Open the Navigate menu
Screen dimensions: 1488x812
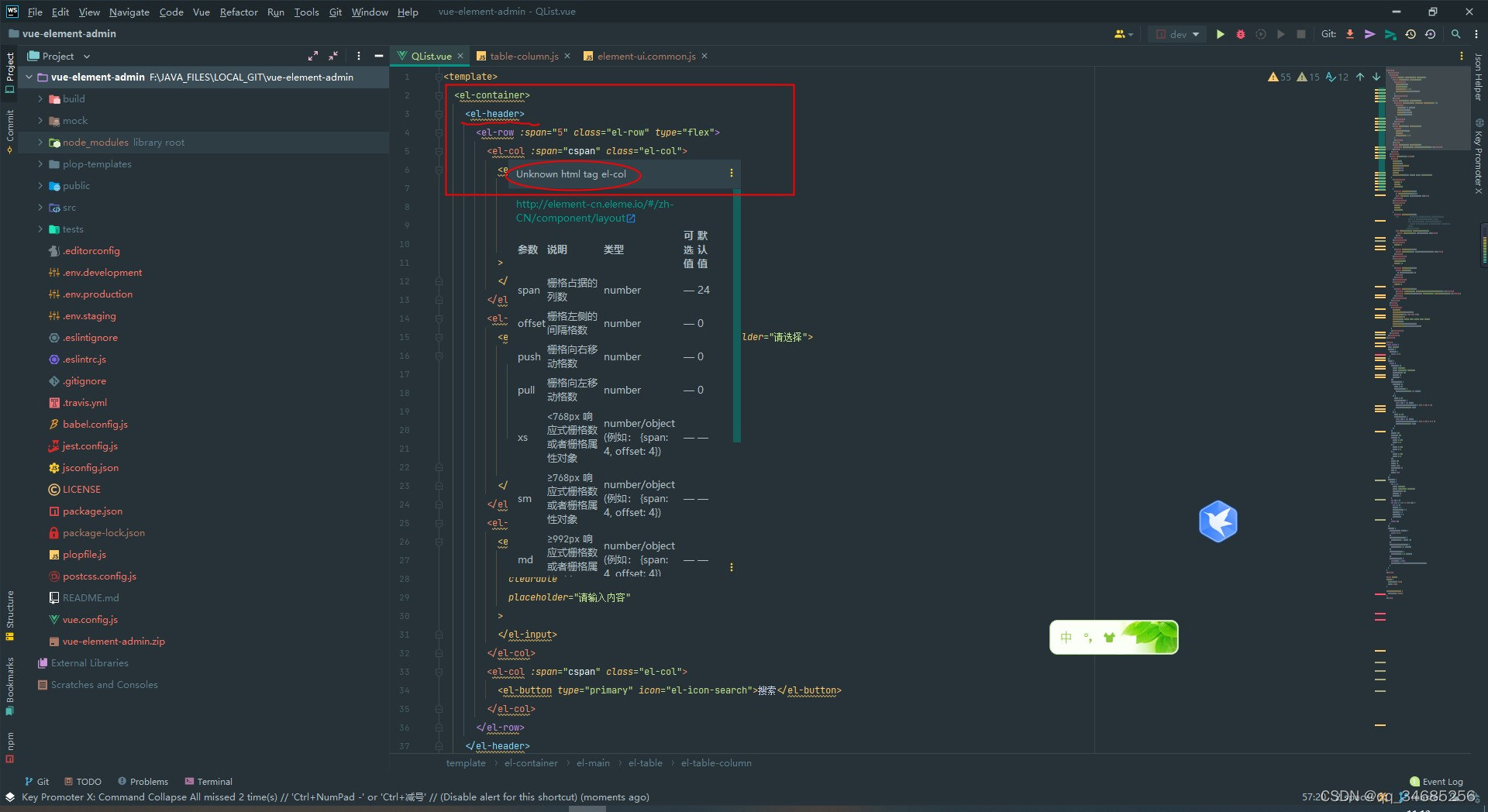tap(129, 12)
